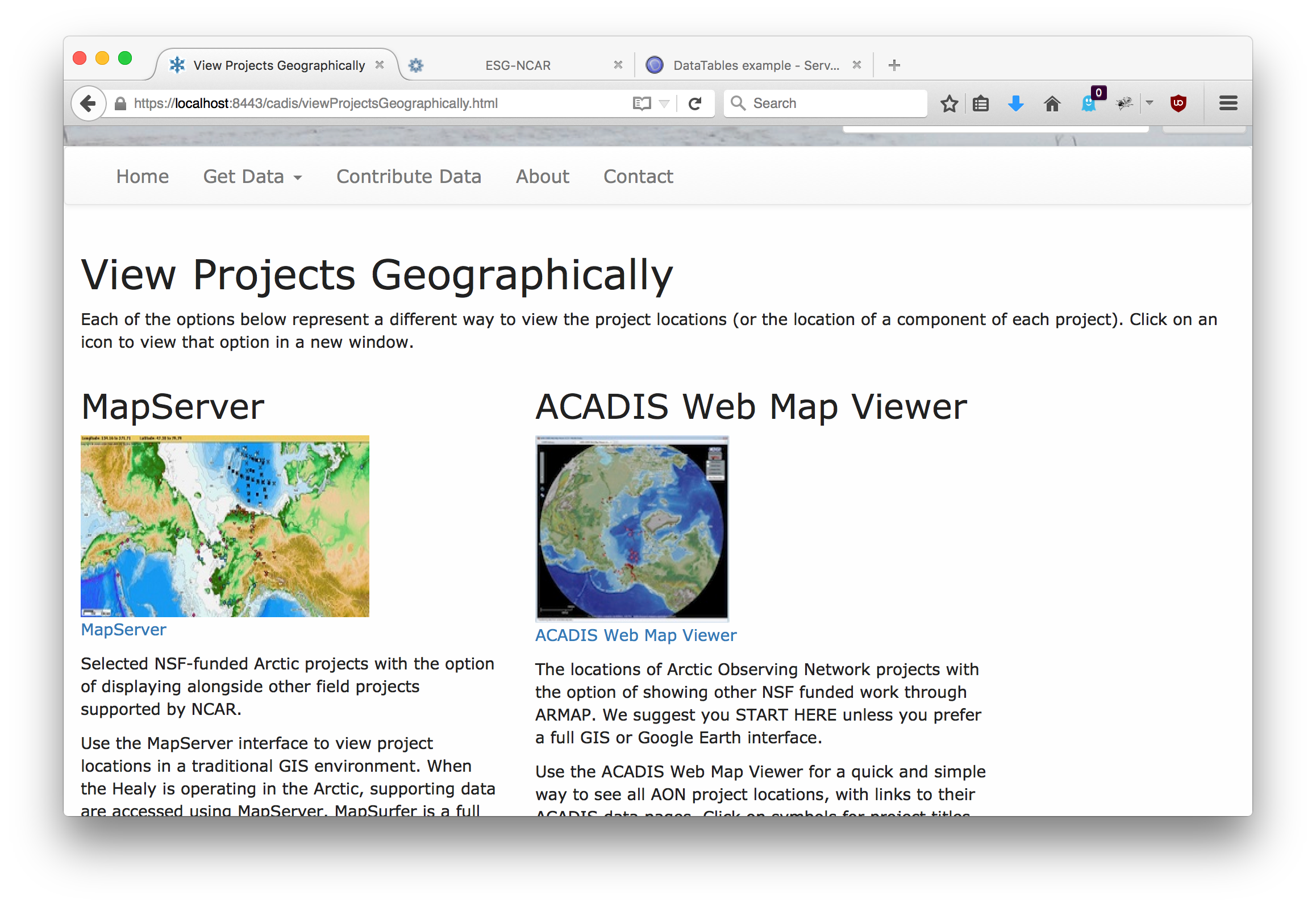Show downloads with the blue arrow icon
Screen dimensions: 1316x907
[1015, 103]
